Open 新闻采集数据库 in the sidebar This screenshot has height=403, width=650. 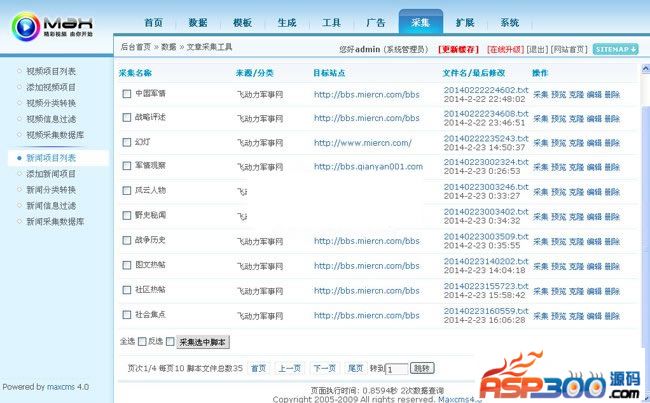coord(55,222)
